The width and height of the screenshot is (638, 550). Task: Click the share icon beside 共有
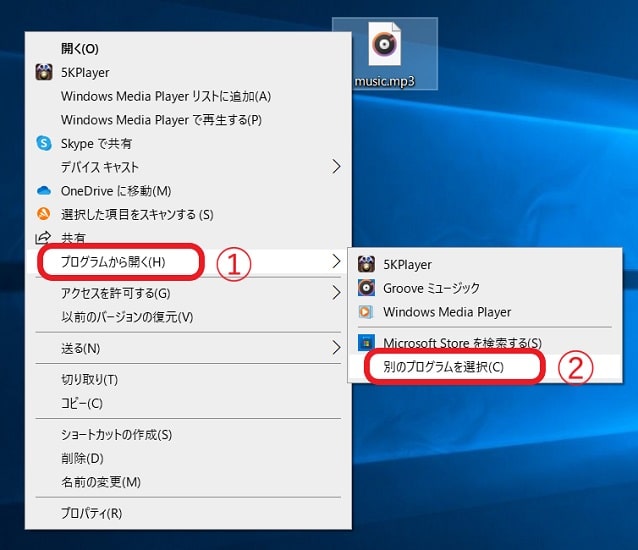point(43,238)
